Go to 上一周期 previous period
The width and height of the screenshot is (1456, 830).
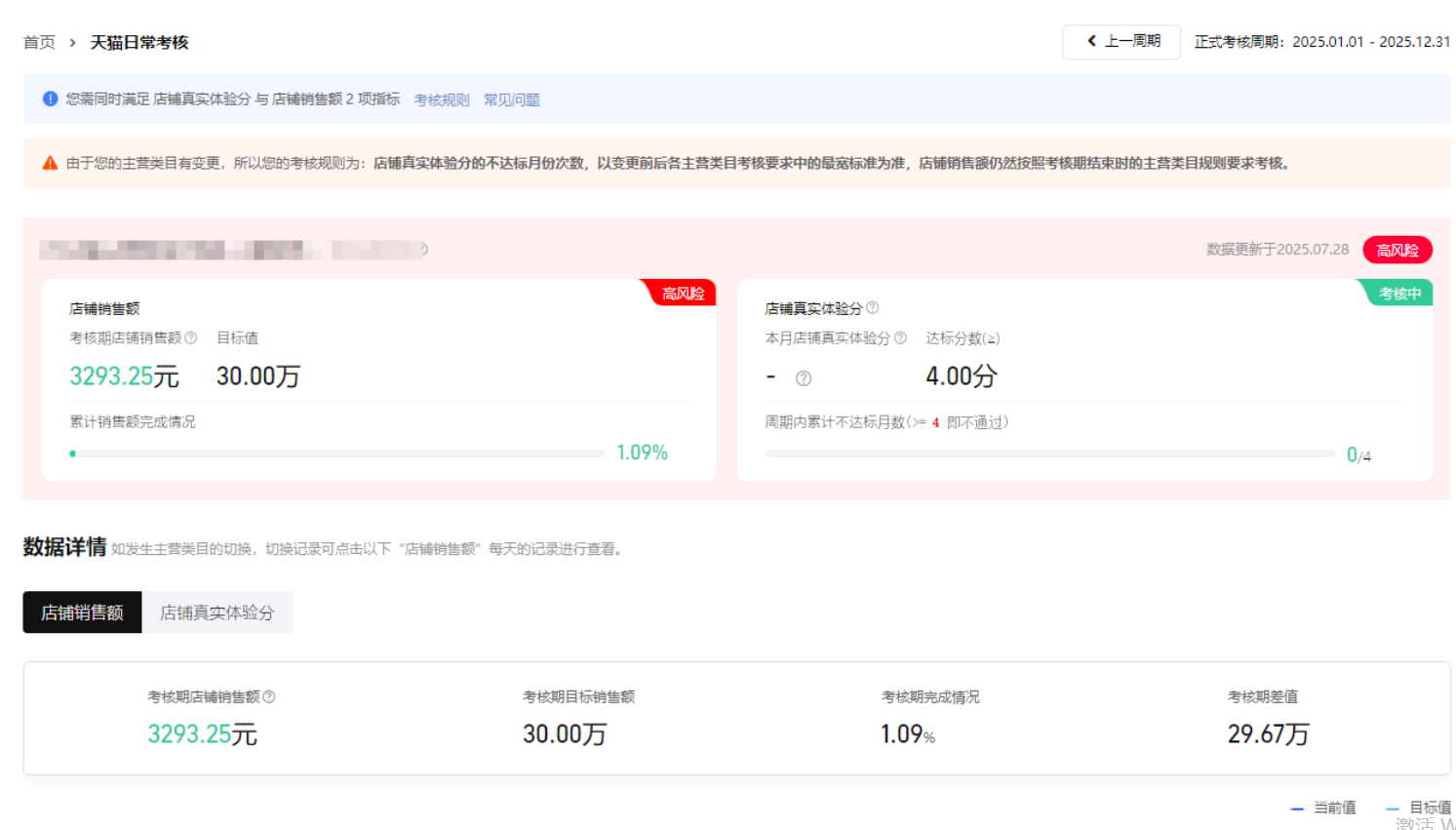click(1122, 42)
